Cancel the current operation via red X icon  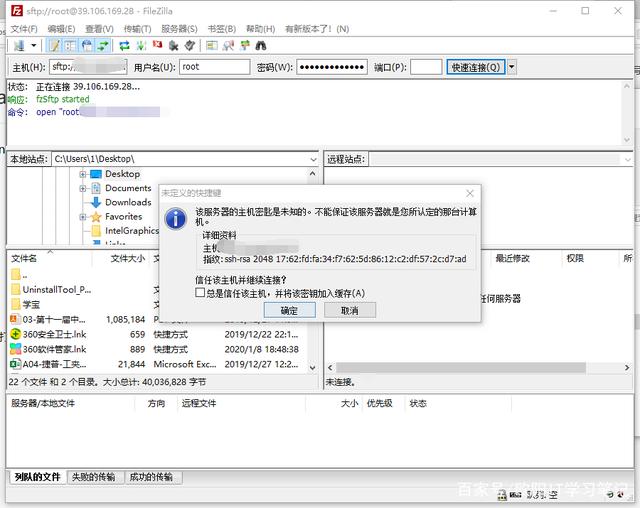[x=158, y=45]
